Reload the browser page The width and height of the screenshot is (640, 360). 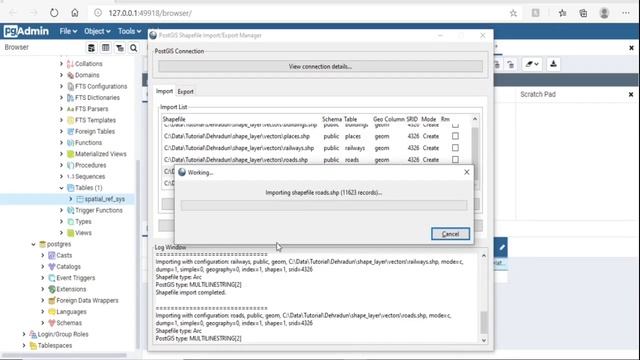54,13
